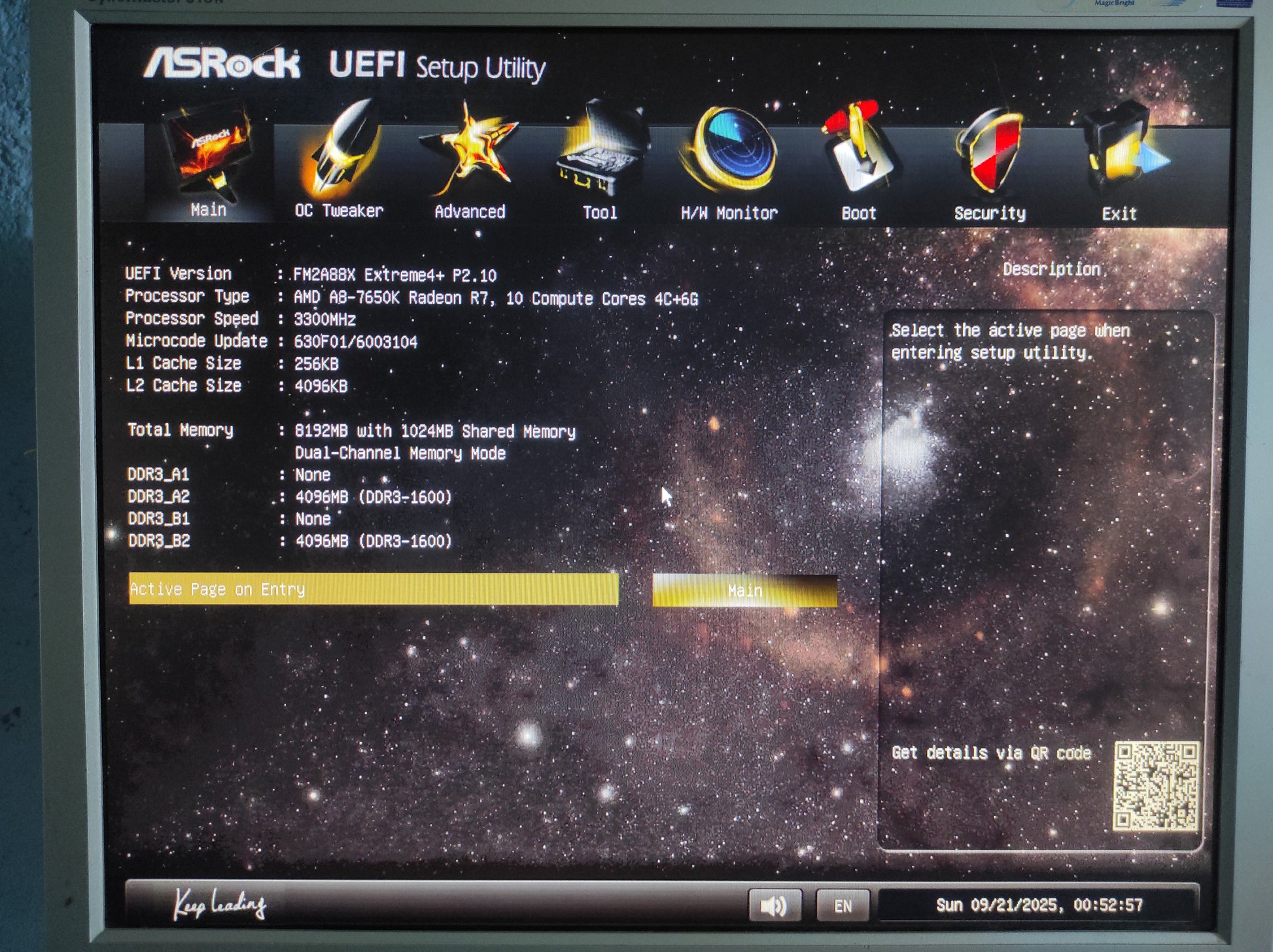
Task: Click the Exit label text
Action: 1119,214
